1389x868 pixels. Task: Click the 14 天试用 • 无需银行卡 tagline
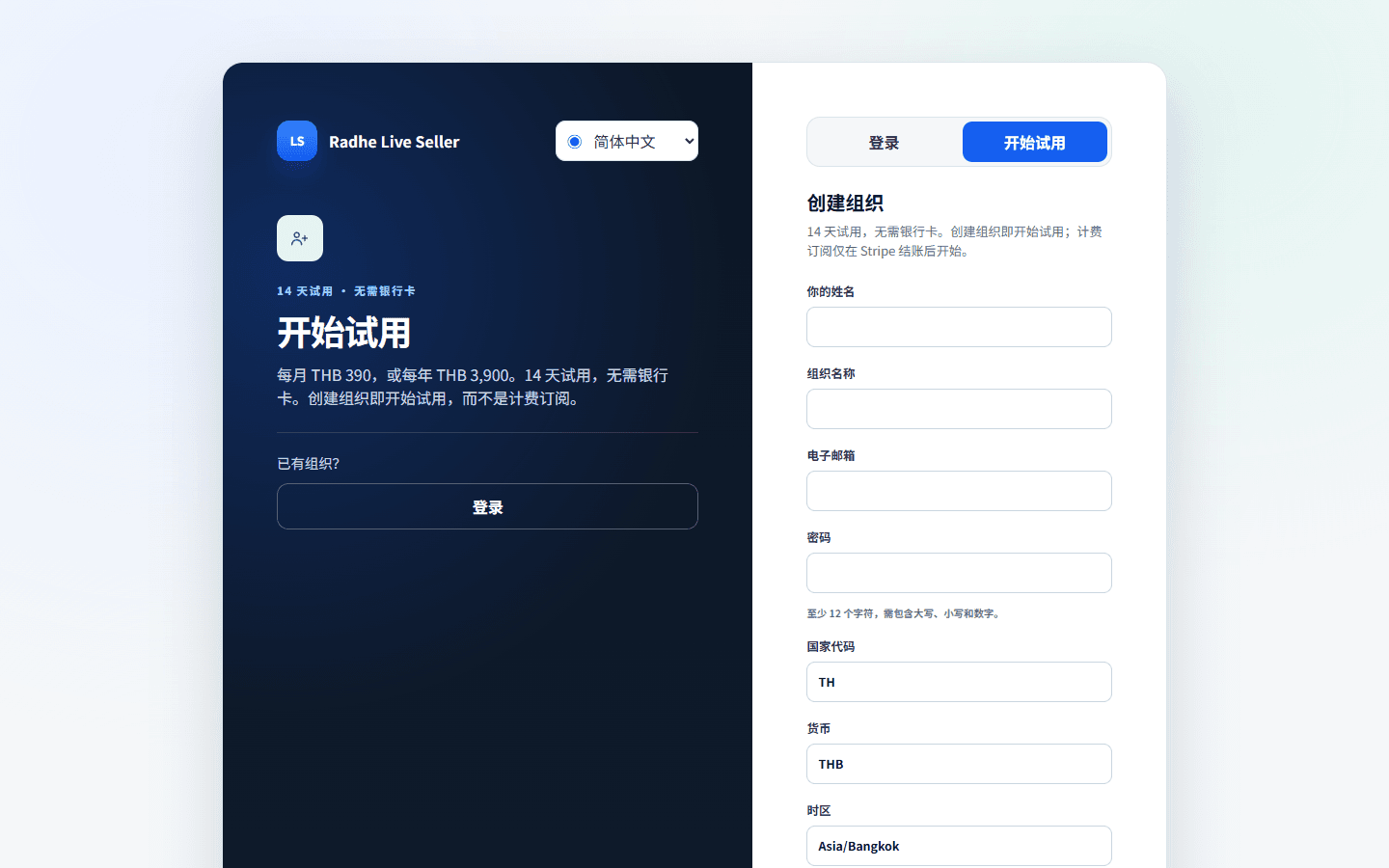point(346,291)
